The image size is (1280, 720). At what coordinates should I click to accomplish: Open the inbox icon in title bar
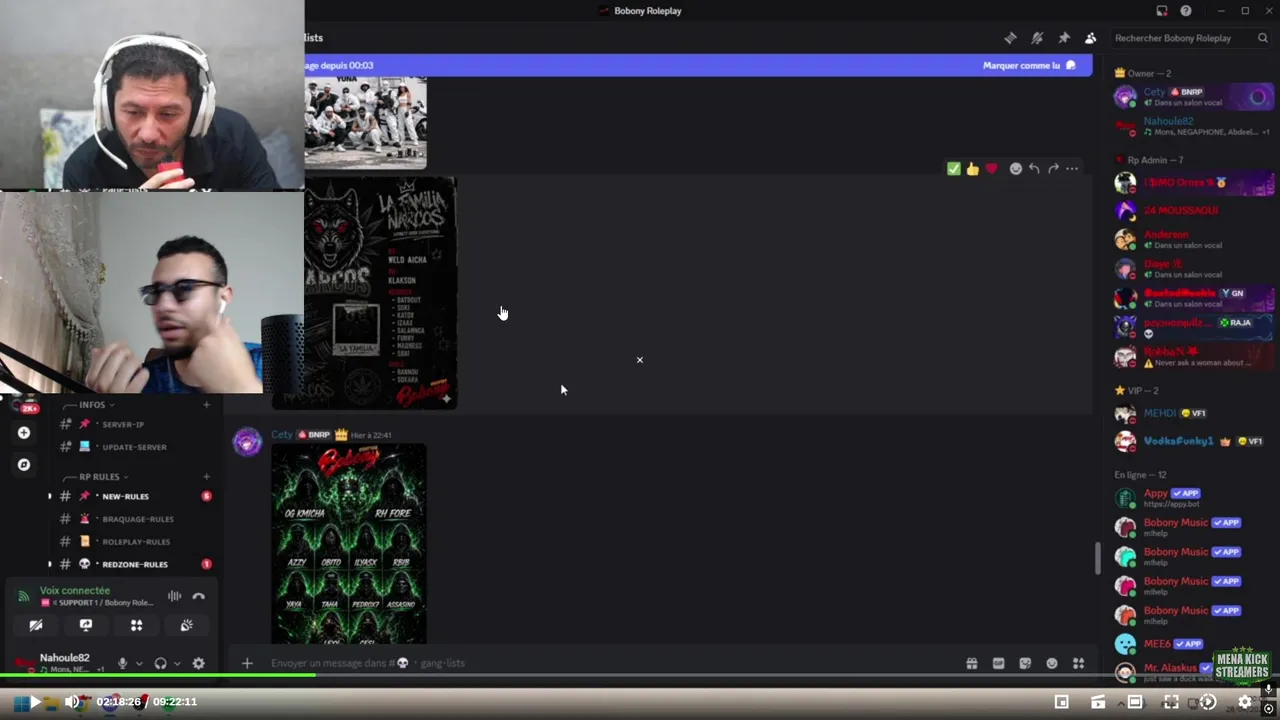tap(1162, 11)
